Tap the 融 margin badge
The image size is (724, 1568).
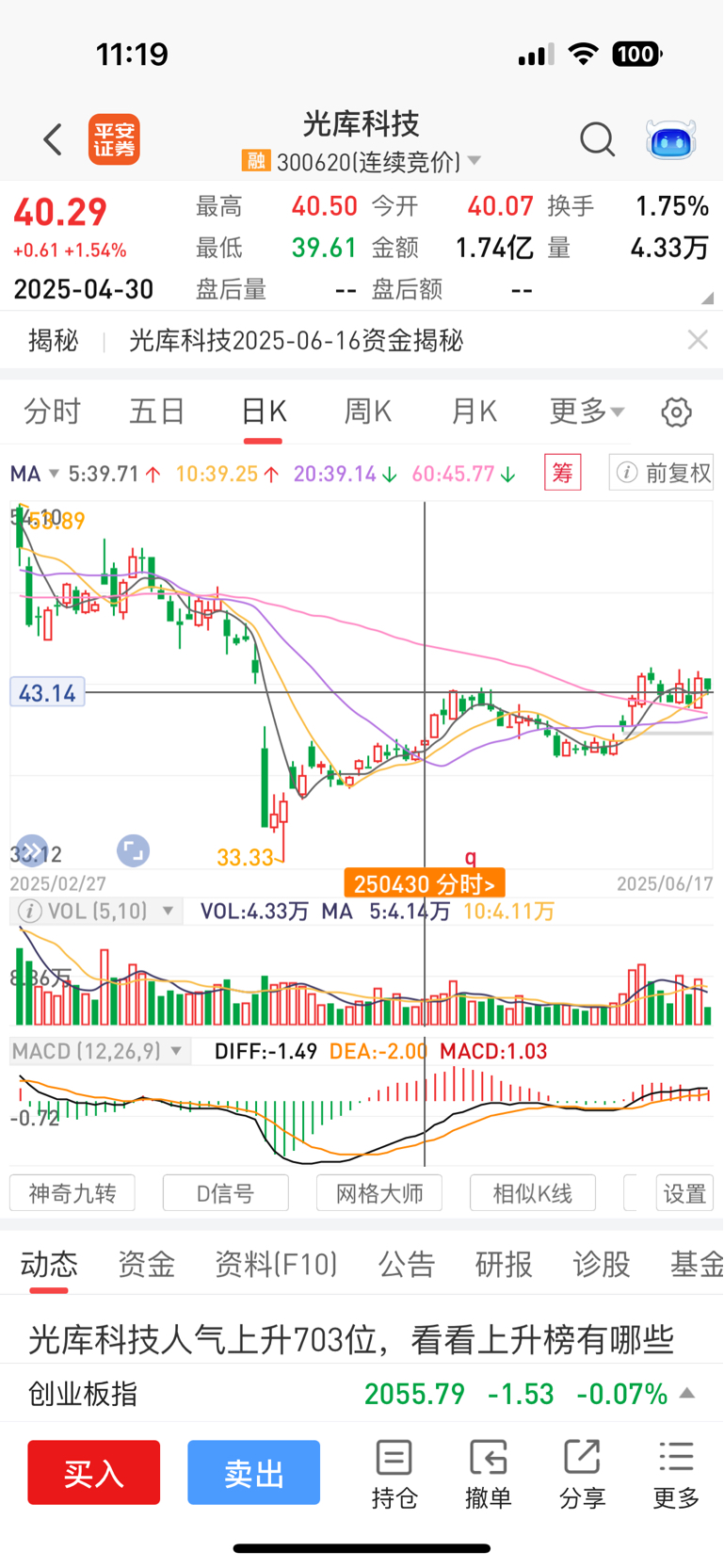255,160
